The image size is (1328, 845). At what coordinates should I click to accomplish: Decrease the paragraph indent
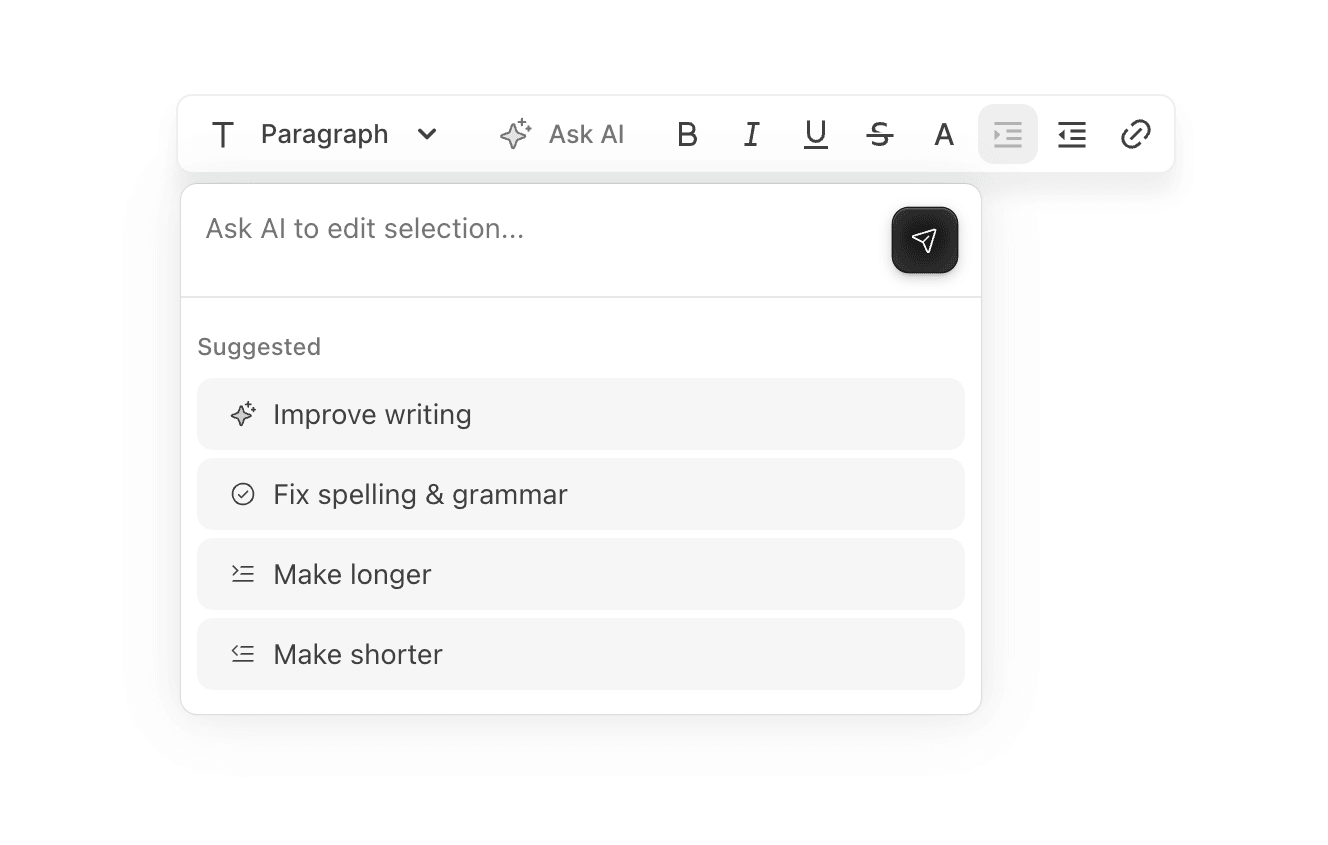1071,134
